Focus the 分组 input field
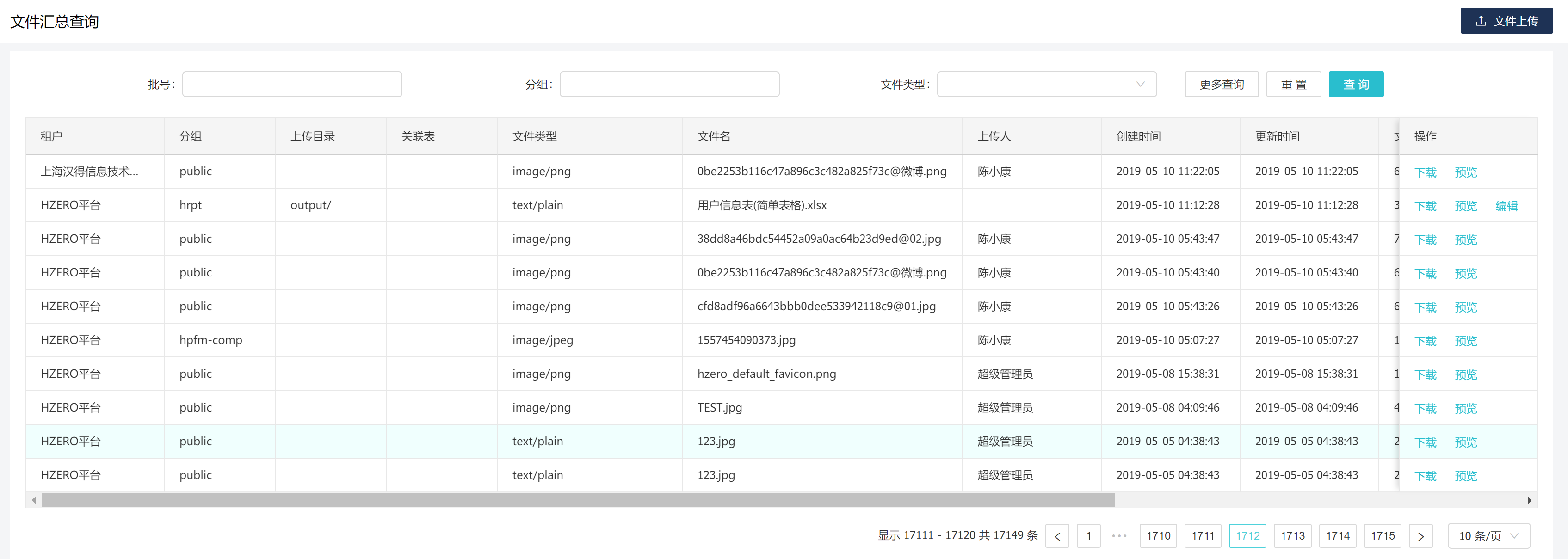This screenshot has height=559, width=1568. [x=669, y=85]
